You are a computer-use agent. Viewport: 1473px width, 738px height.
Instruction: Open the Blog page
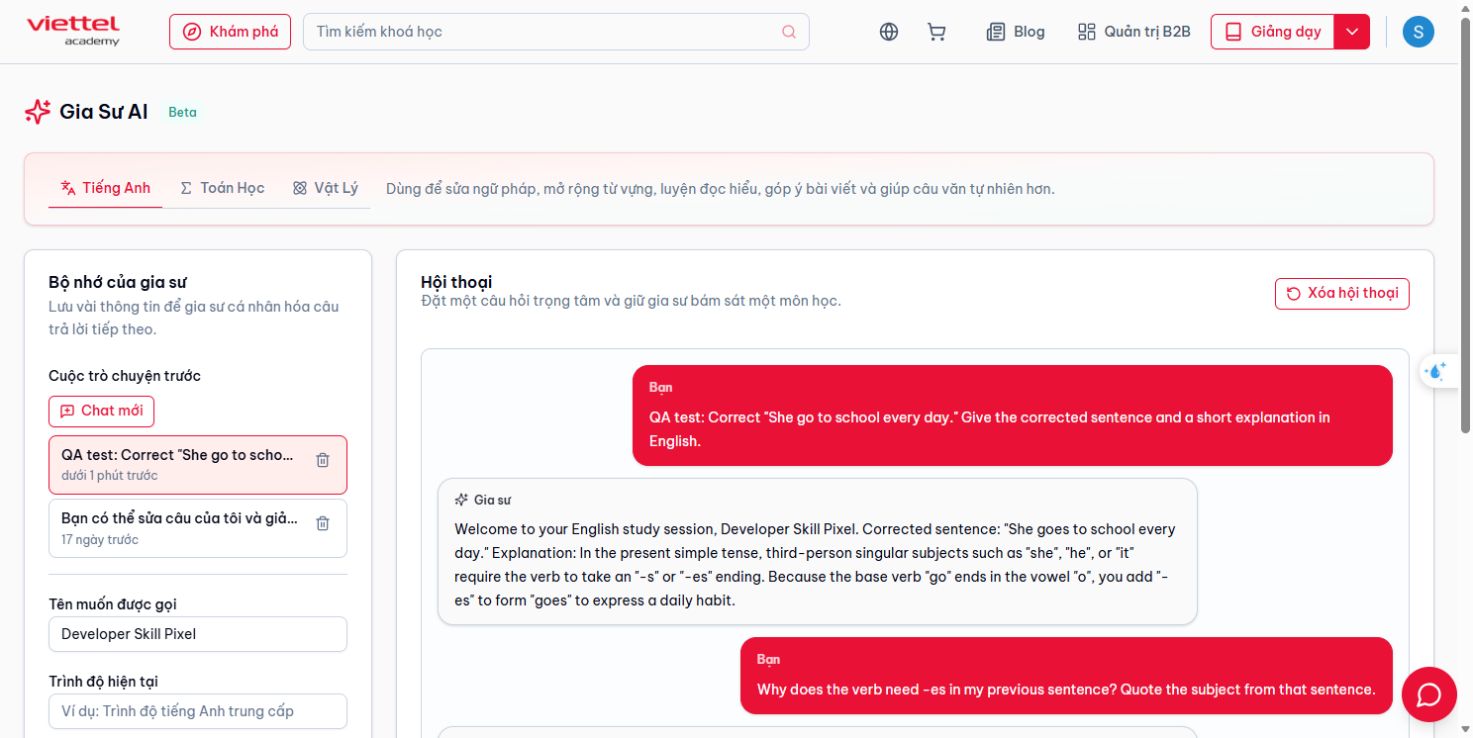pyautogui.click(x=1016, y=32)
